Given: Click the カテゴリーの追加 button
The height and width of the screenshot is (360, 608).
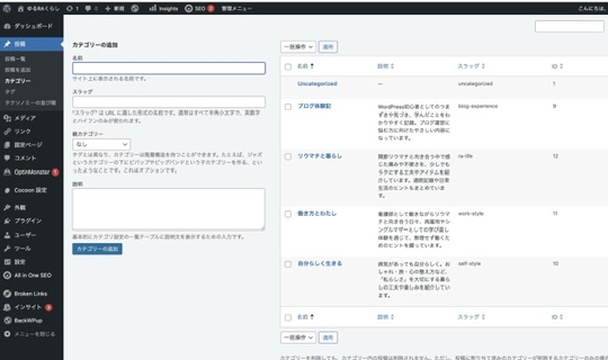Looking at the screenshot, I should (97, 249).
